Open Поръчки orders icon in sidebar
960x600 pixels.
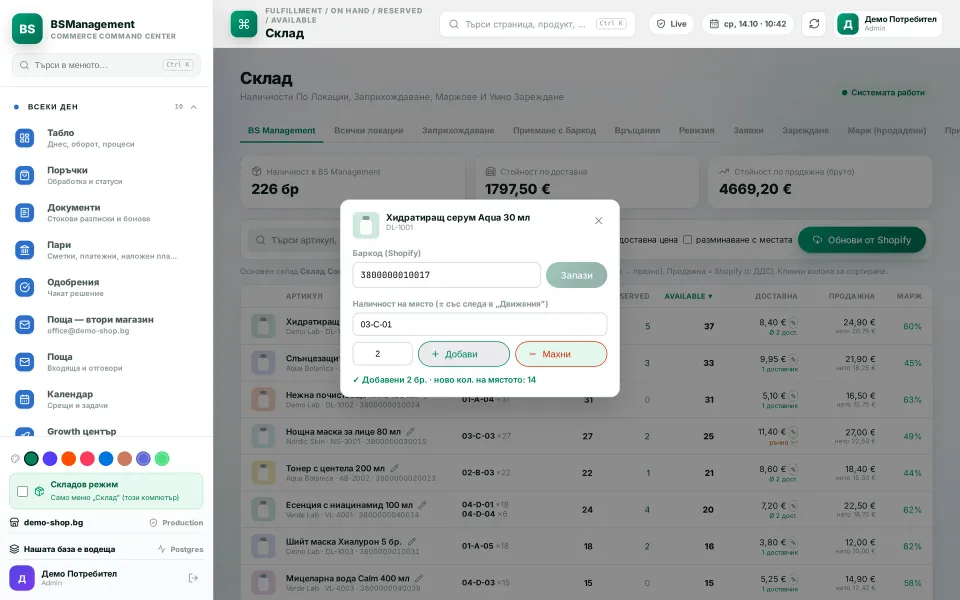(x=24, y=175)
